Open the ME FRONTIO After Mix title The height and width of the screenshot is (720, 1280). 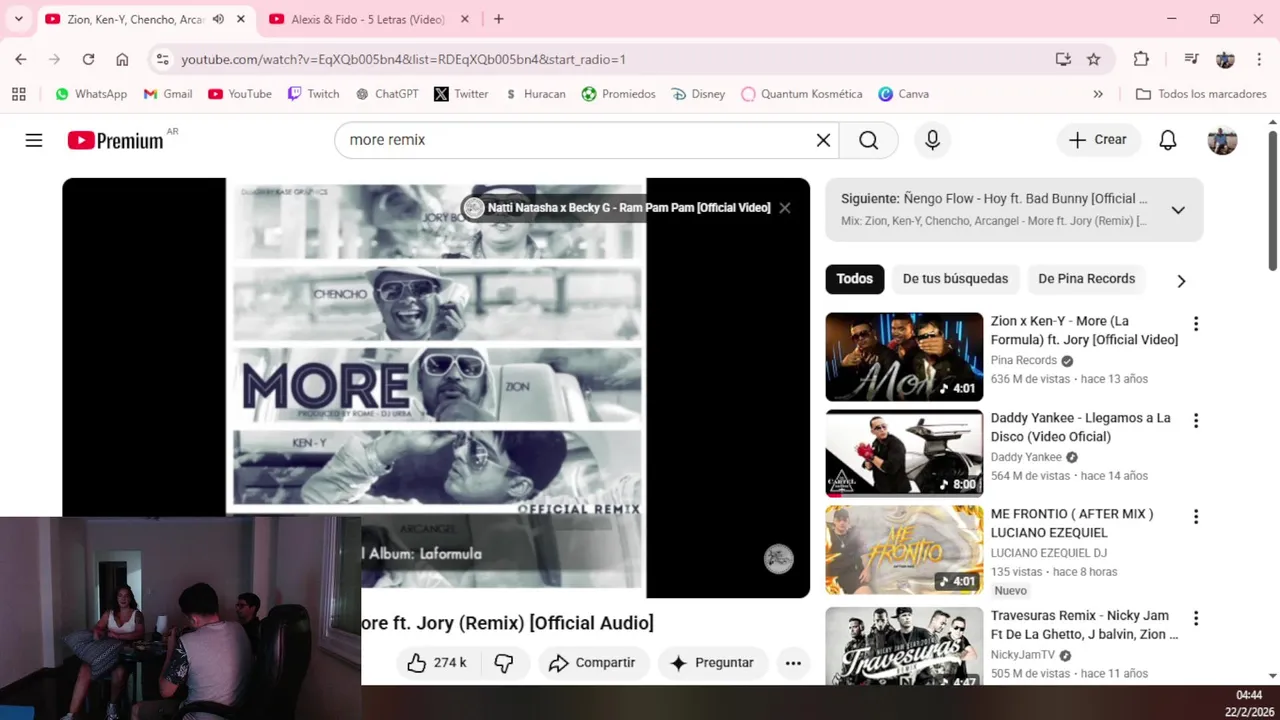(x=1072, y=523)
